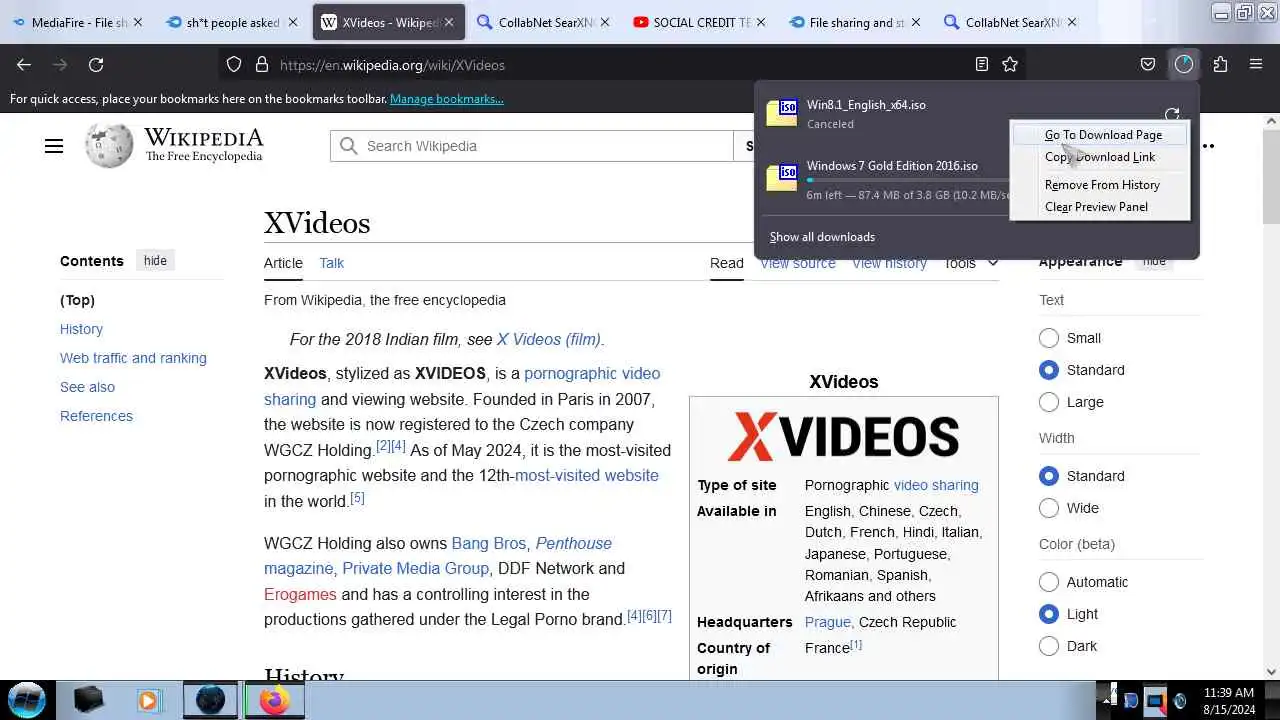Hide the Contents sidebar

(x=155, y=260)
